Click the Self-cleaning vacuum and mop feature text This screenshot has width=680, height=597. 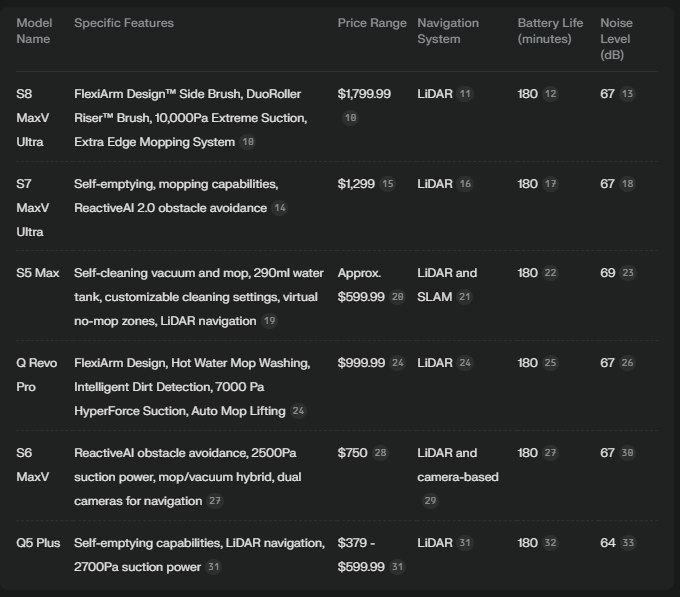tap(162, 273)
